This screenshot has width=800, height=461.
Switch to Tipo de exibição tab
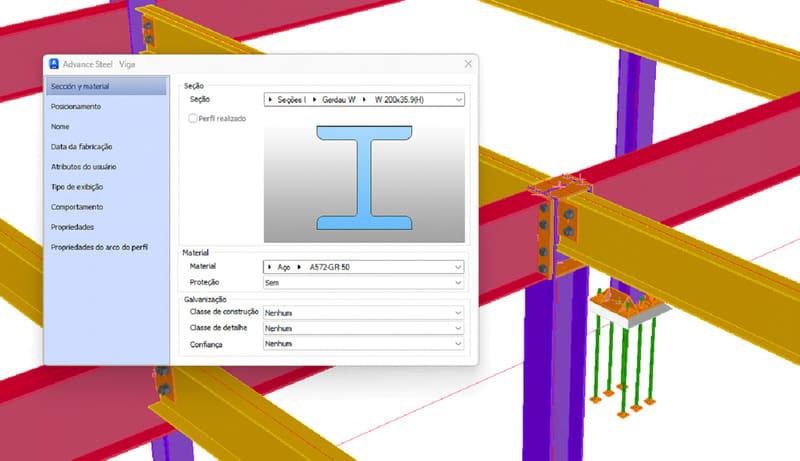pyautogui.click(x=77, y=187)
